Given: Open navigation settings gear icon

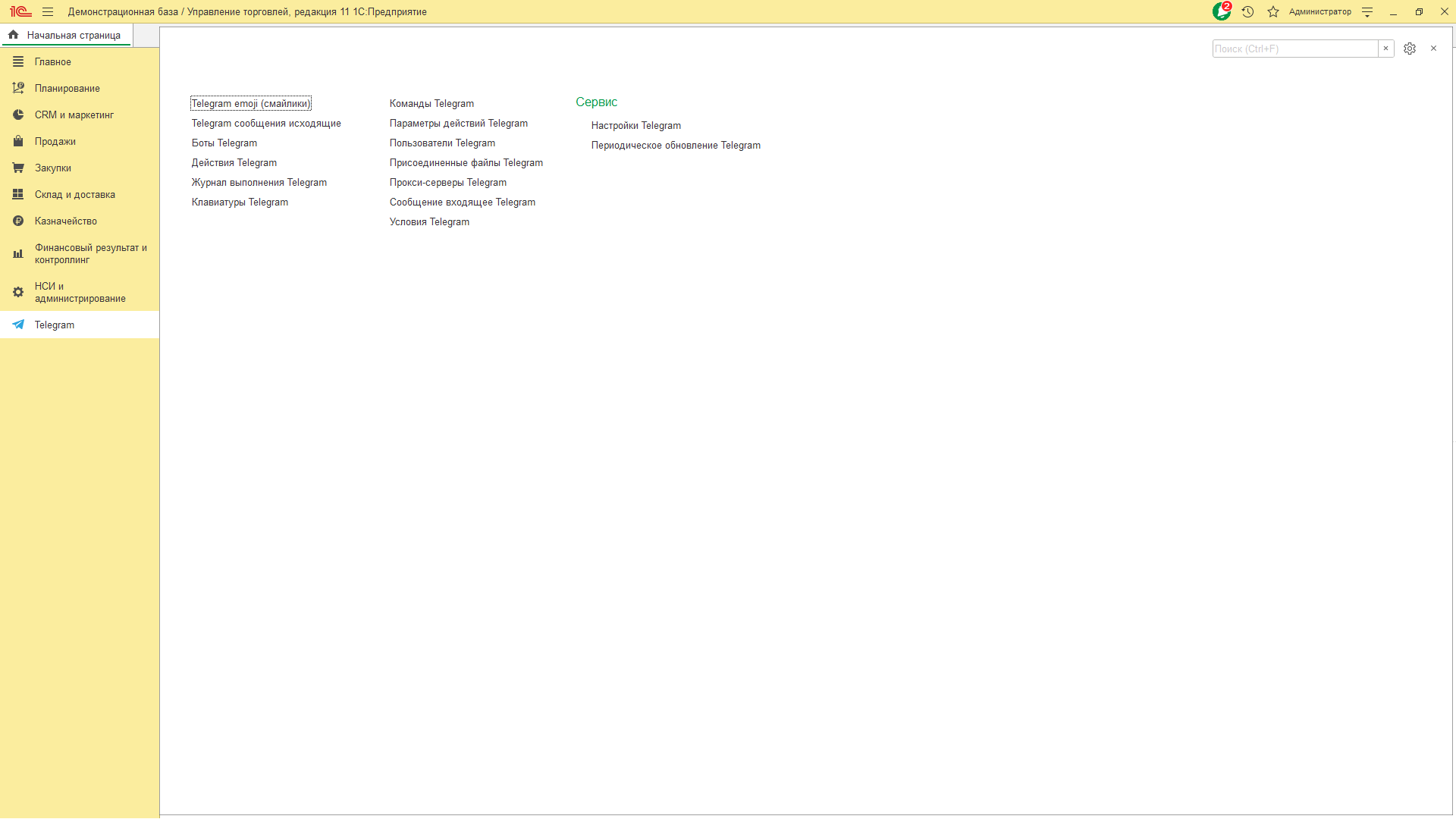Looking at the screenshot, I should click(1410, 49).
